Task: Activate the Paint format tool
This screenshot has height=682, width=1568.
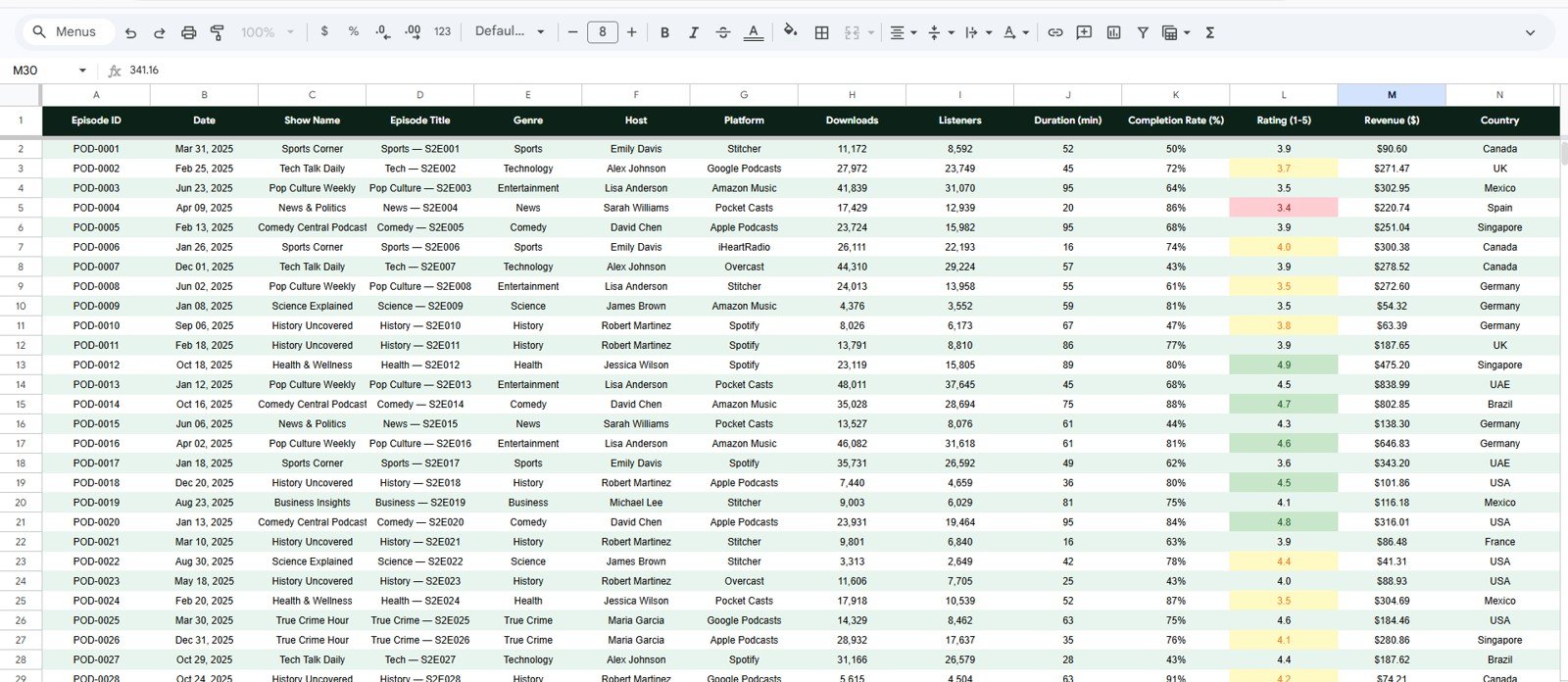Action: pos(218,32)
